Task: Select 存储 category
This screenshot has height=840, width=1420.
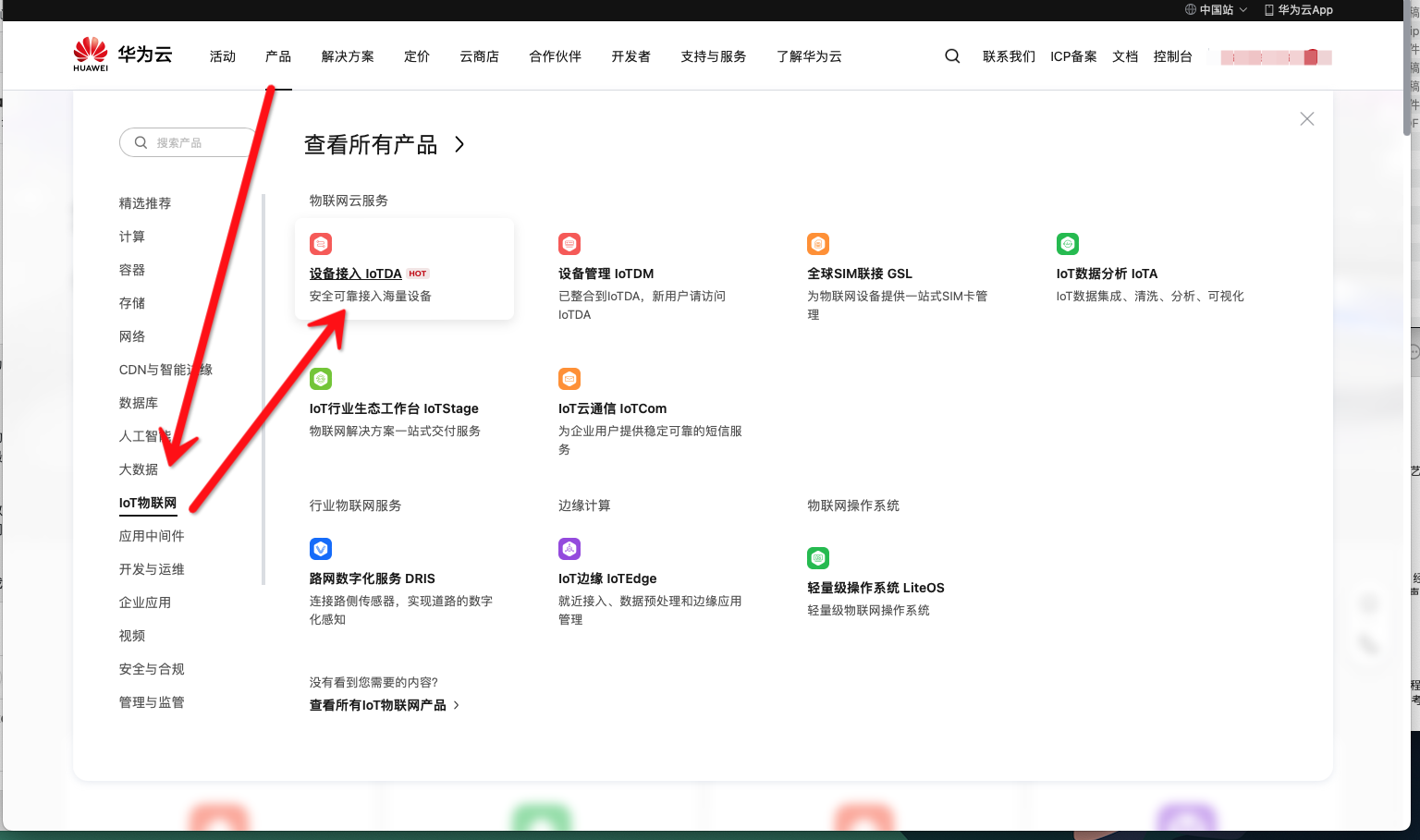Action: coord(132,303)
